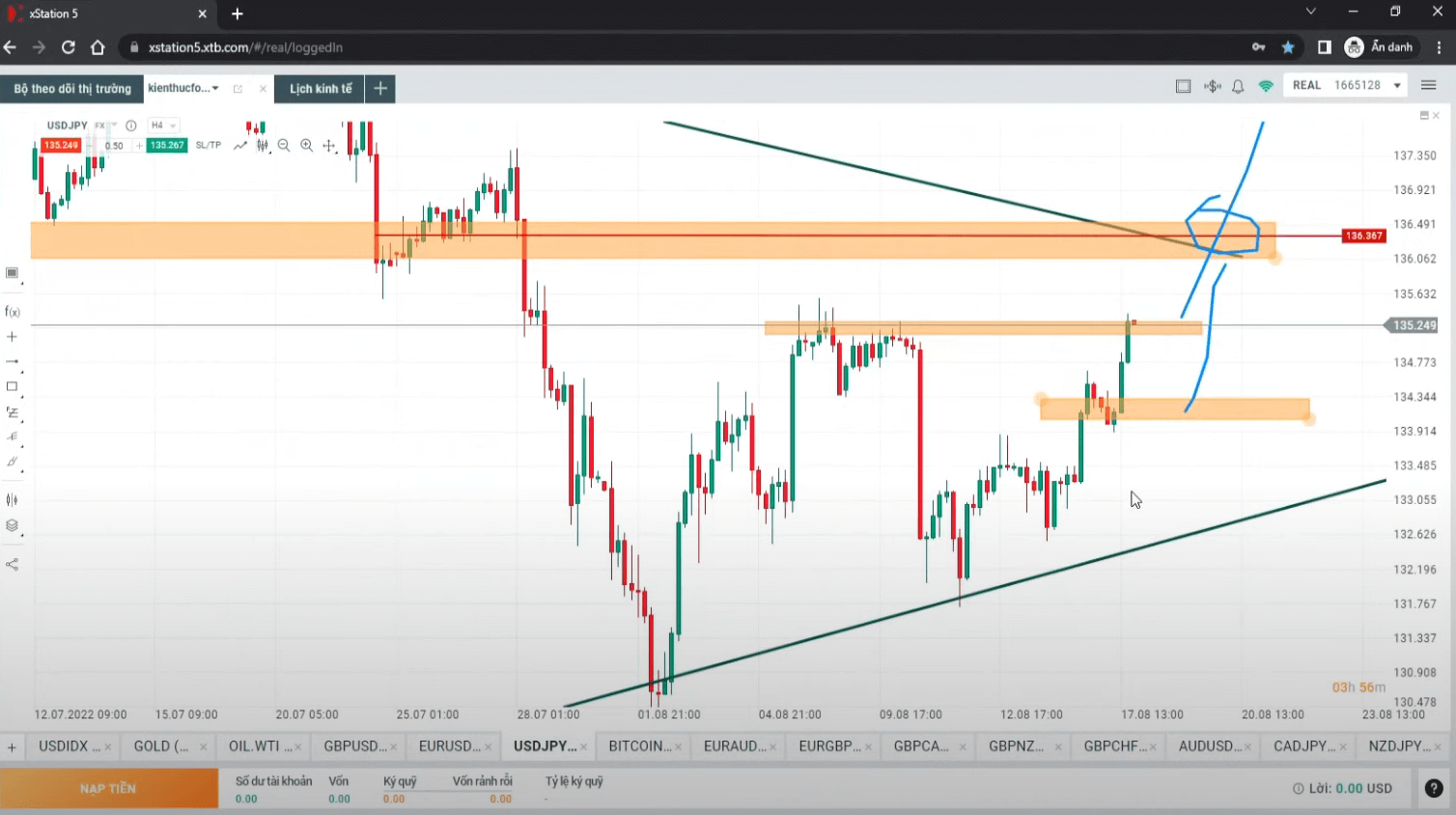1456x815 pixels.
Task: Click the green connection status wifi icon
Action: click(x=1266, y=86)
